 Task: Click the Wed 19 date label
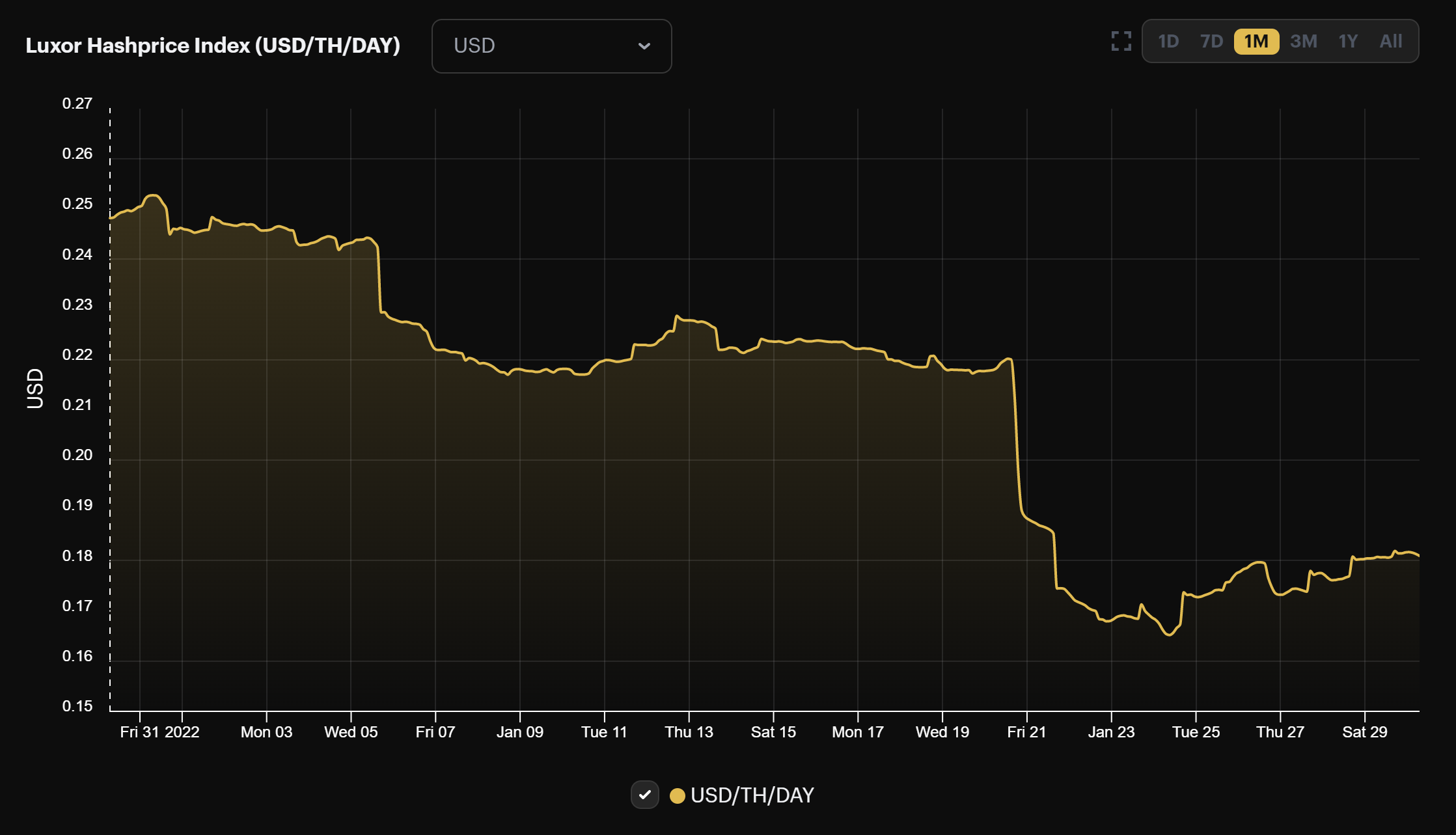click(x=942, y=732)
